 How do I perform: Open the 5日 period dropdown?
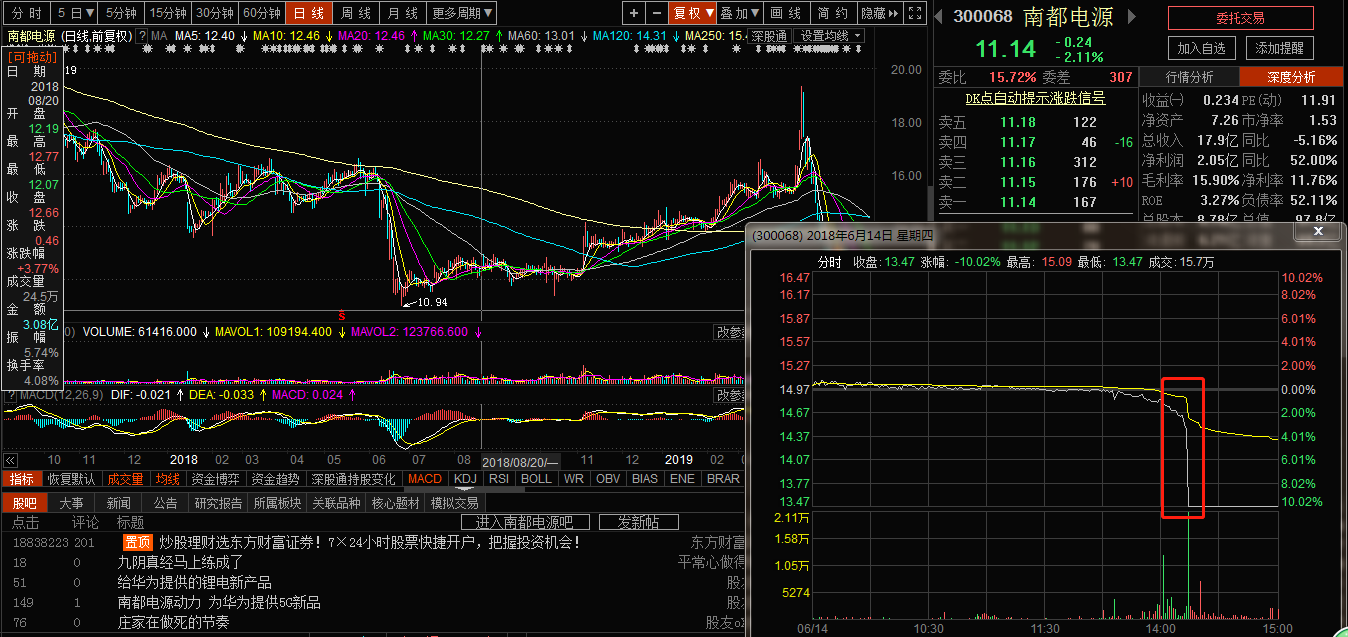tap(76, 13)
